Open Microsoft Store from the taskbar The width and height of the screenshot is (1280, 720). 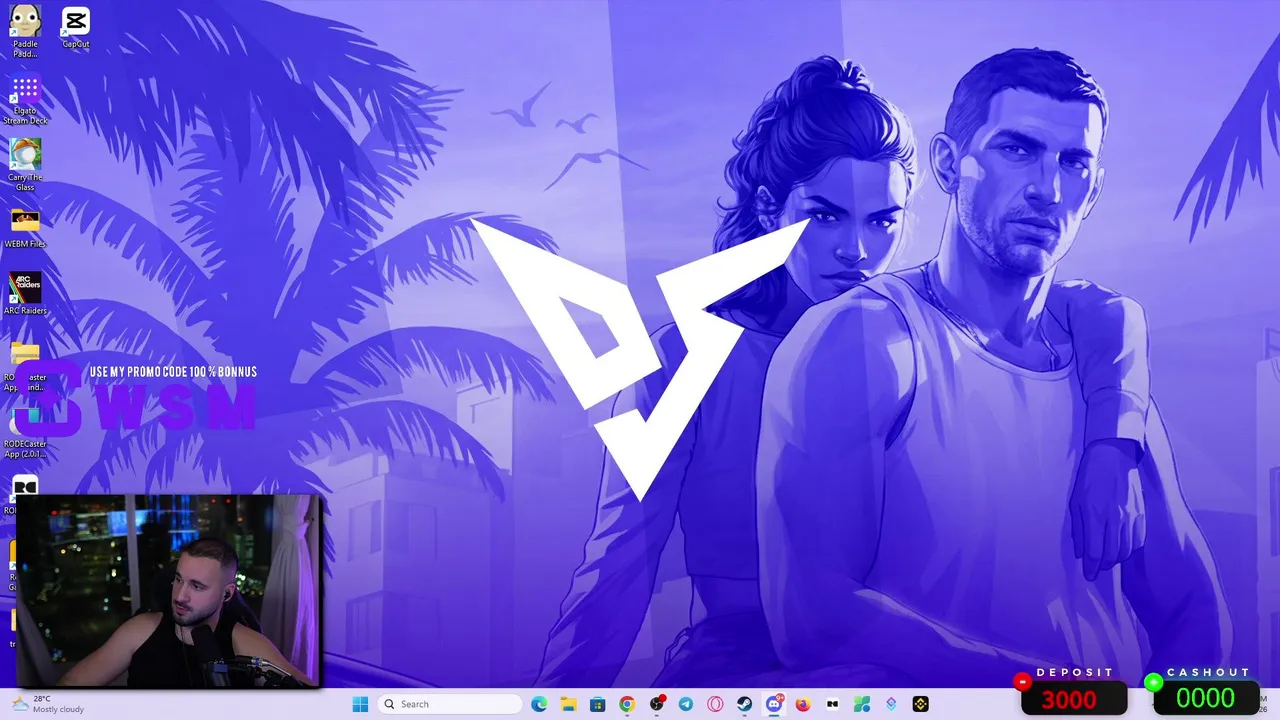click(x=597, y=704)
